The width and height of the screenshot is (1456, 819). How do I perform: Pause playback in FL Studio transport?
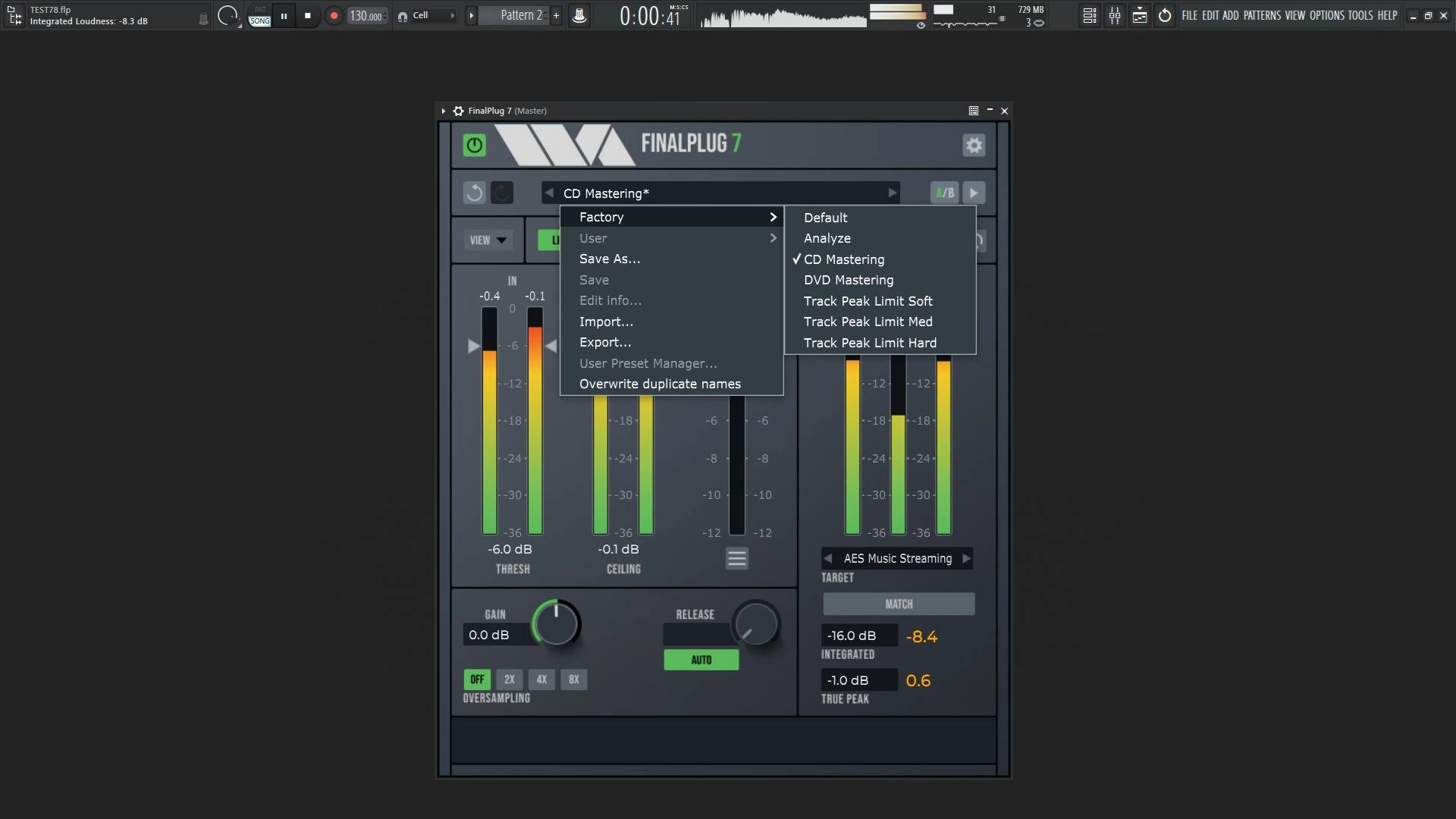[284, 16]
